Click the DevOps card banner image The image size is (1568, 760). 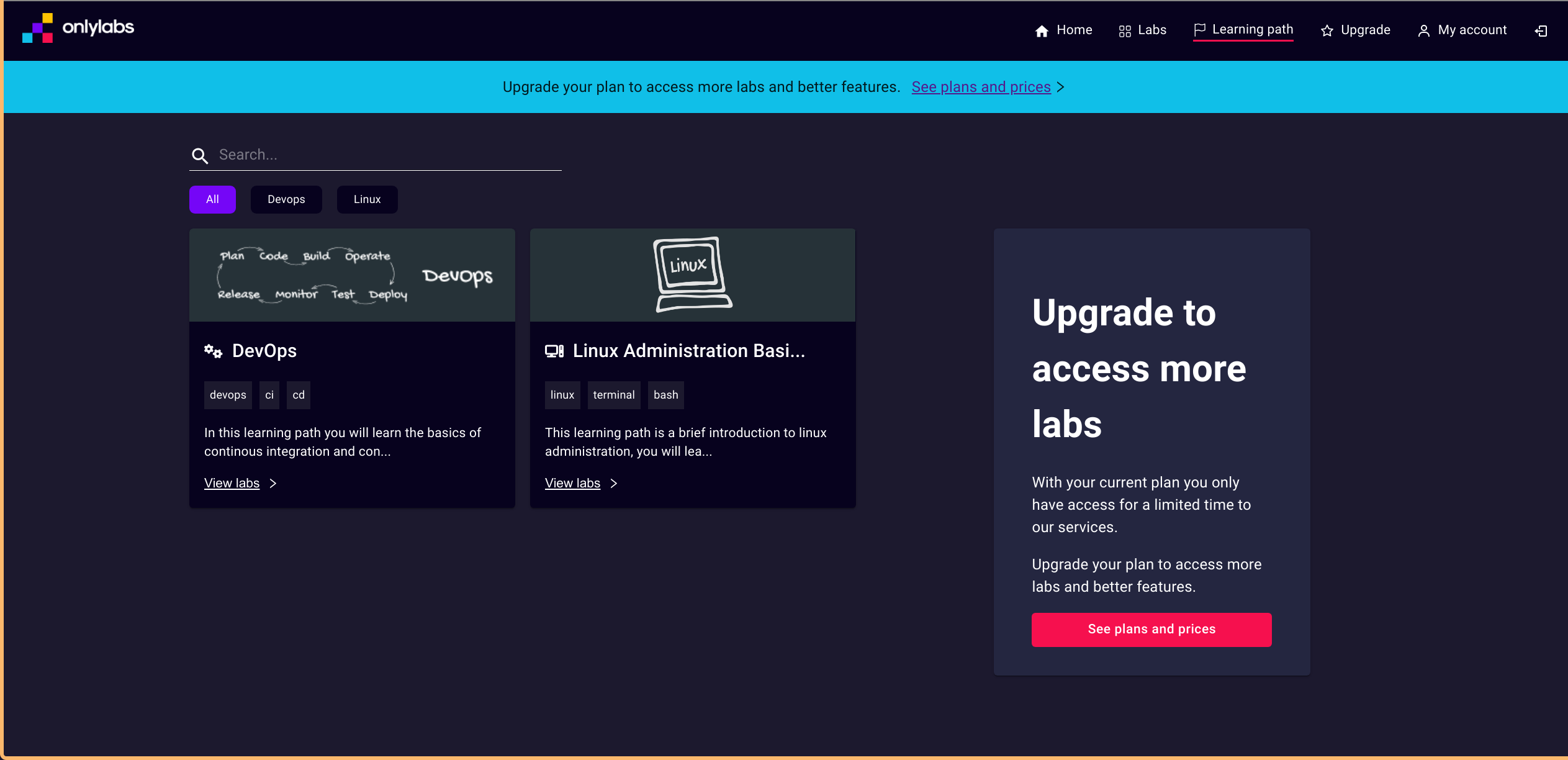pos(352,275)
